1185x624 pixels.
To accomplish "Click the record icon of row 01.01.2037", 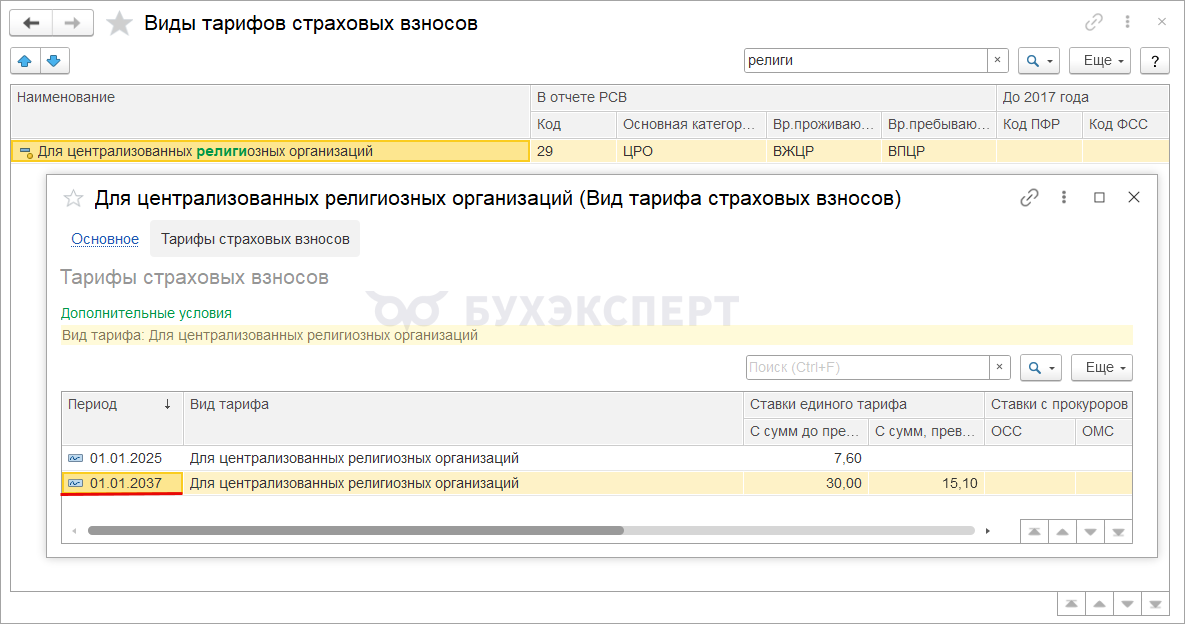I will [76, 483].
